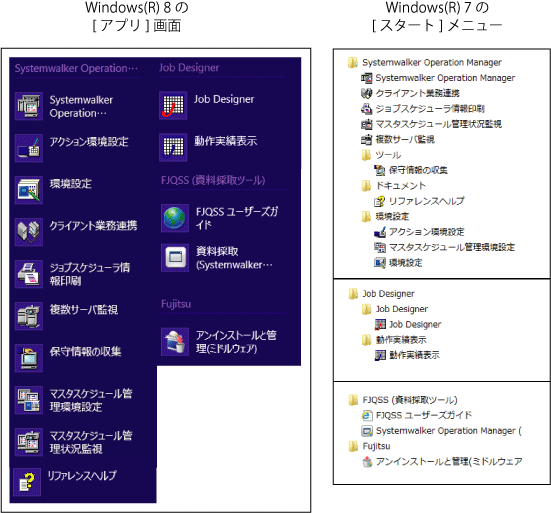
Task: Open 環境設定 tile icon in Apps screen
Action: [x=29, y=190]
